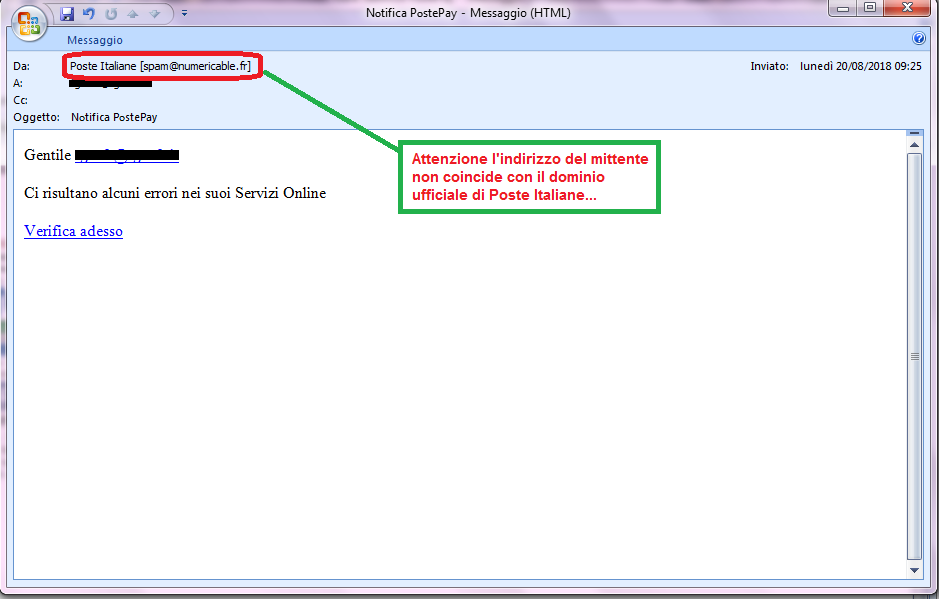Click the vertical scrollbar thumb in the message
Viewport: 939px width, 599px height.
[x=914, y=356]
